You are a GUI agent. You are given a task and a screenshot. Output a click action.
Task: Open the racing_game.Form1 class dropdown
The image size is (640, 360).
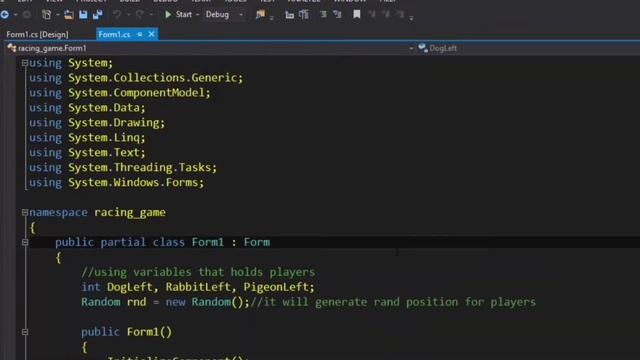[x=411, y=48]
